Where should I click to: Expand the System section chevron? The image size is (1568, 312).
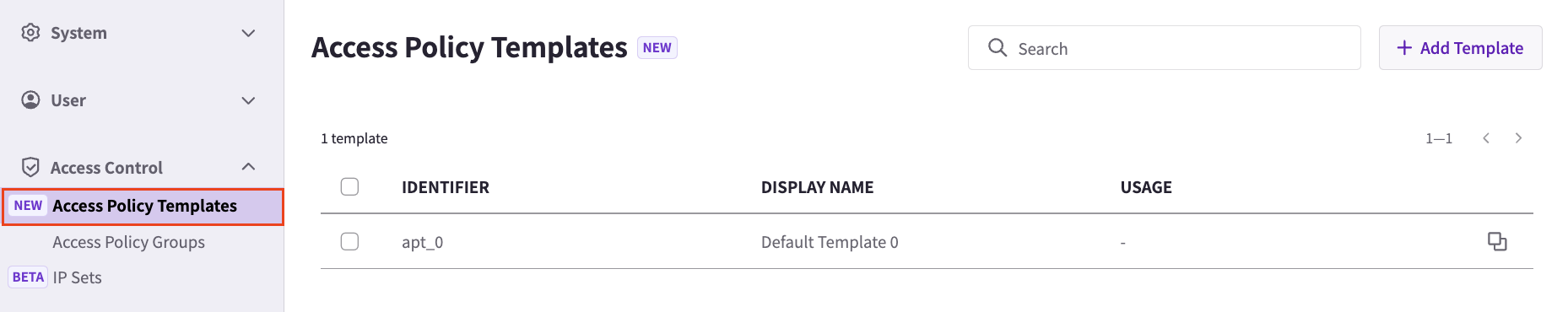click(x=248, y=33)
